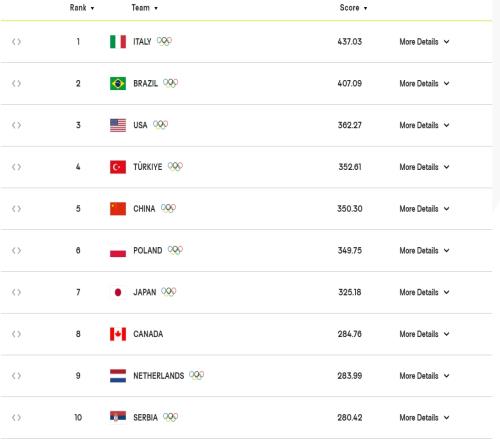500x440 pixels.
Task: Show More Details for Poland
Action: (x=424, y=250)
